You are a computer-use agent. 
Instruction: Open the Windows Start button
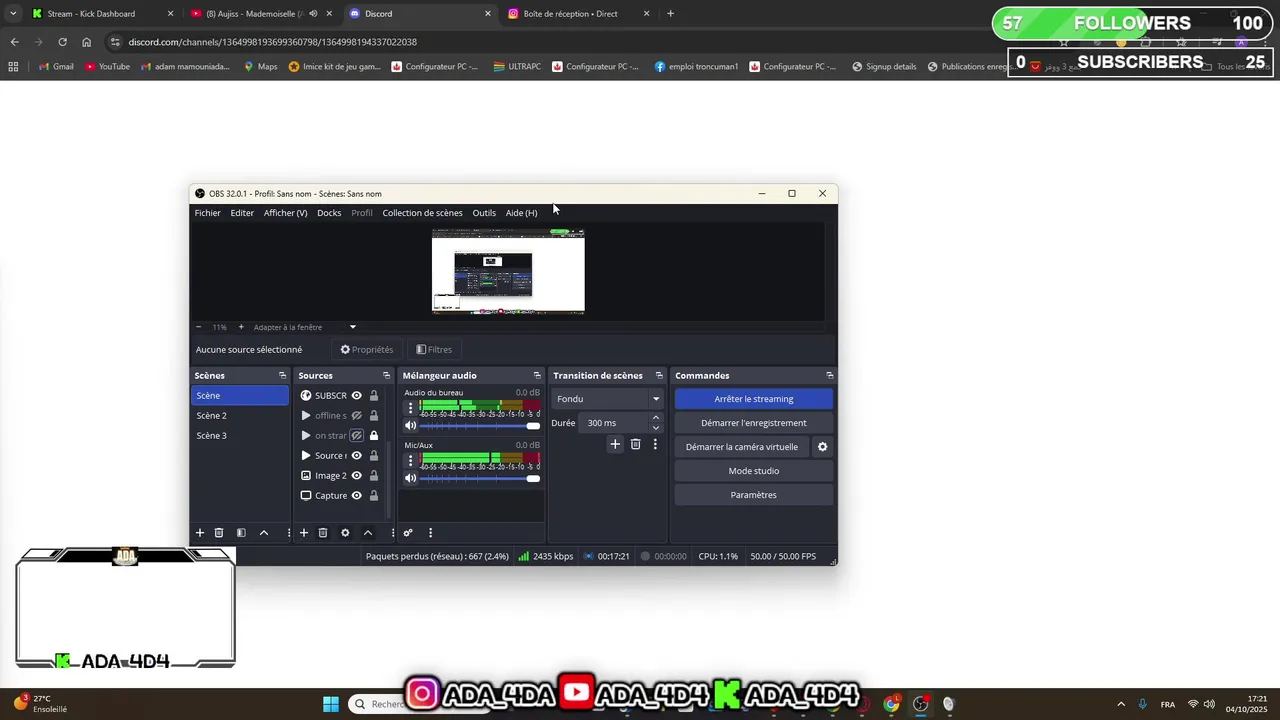tap(331, 704)
